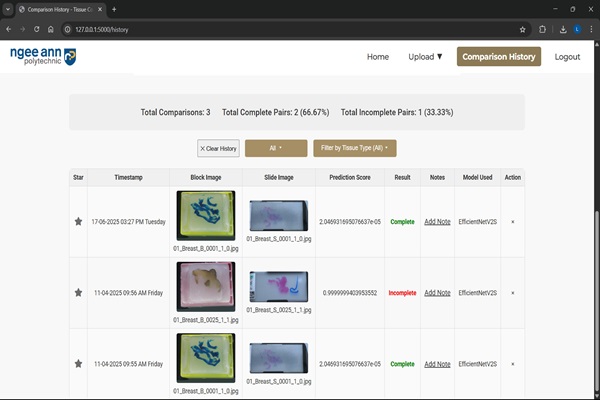Open block image 01_Breast_B_0025_1_1.jpg thumbnail
The height and width of the screenshot is (400, 600).
click(205, 285)
